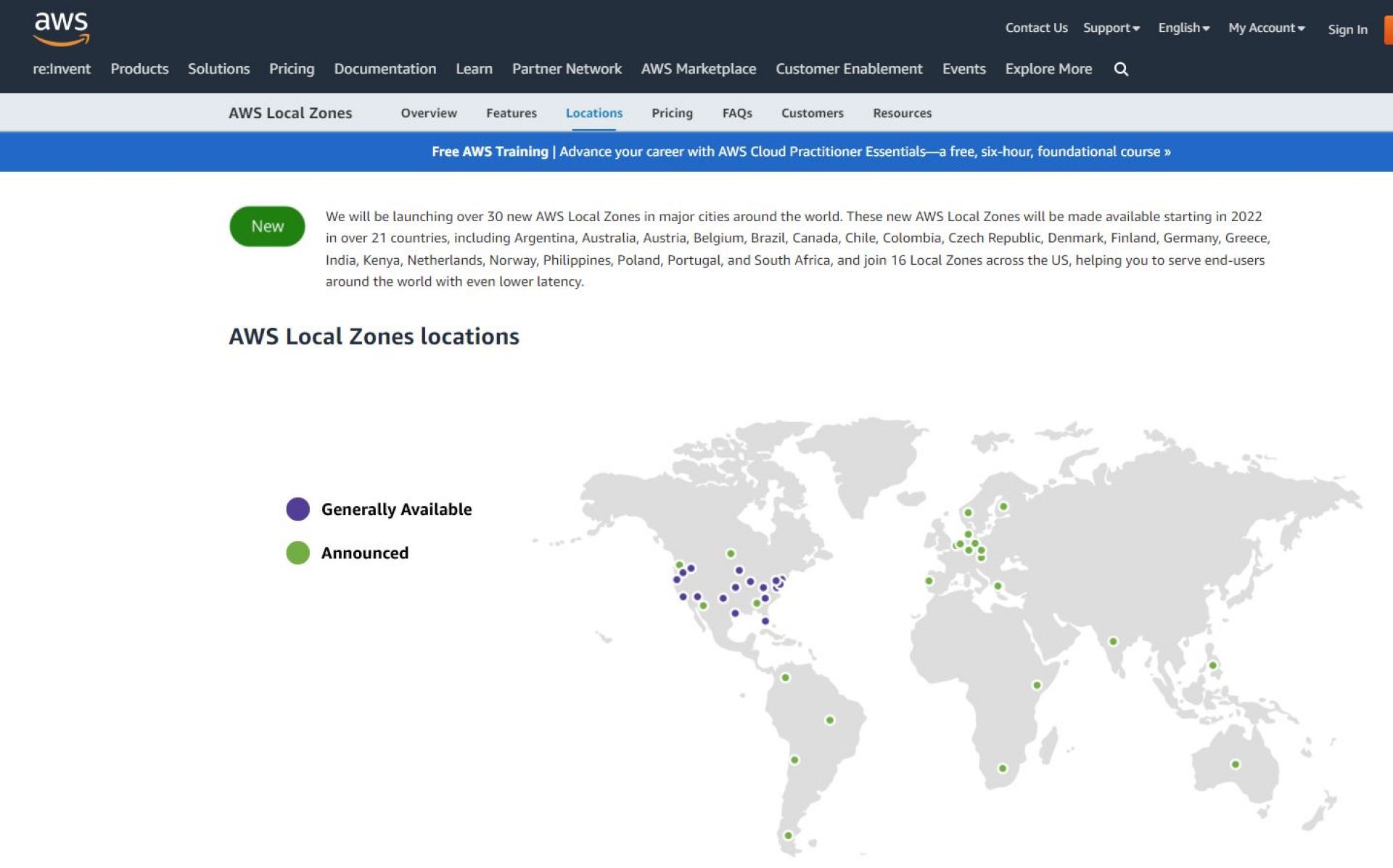Switch to the Pricing tab in Local Zones

[672, 113]
